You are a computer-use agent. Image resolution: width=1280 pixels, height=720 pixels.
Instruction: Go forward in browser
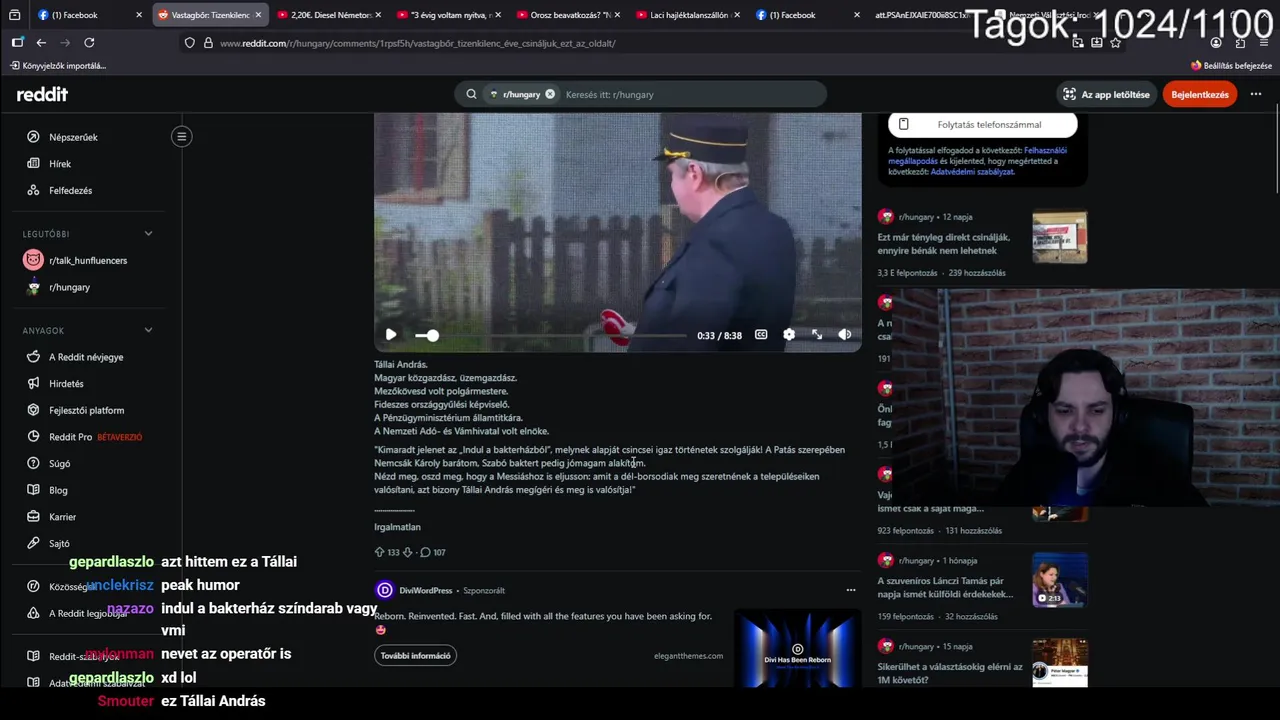pos(65,43)
